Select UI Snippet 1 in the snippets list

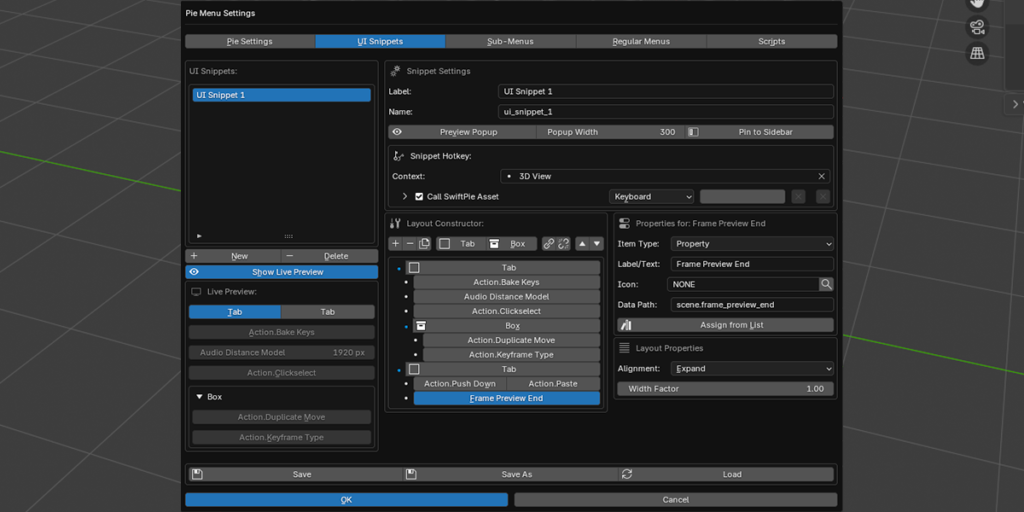pos(281,95)
